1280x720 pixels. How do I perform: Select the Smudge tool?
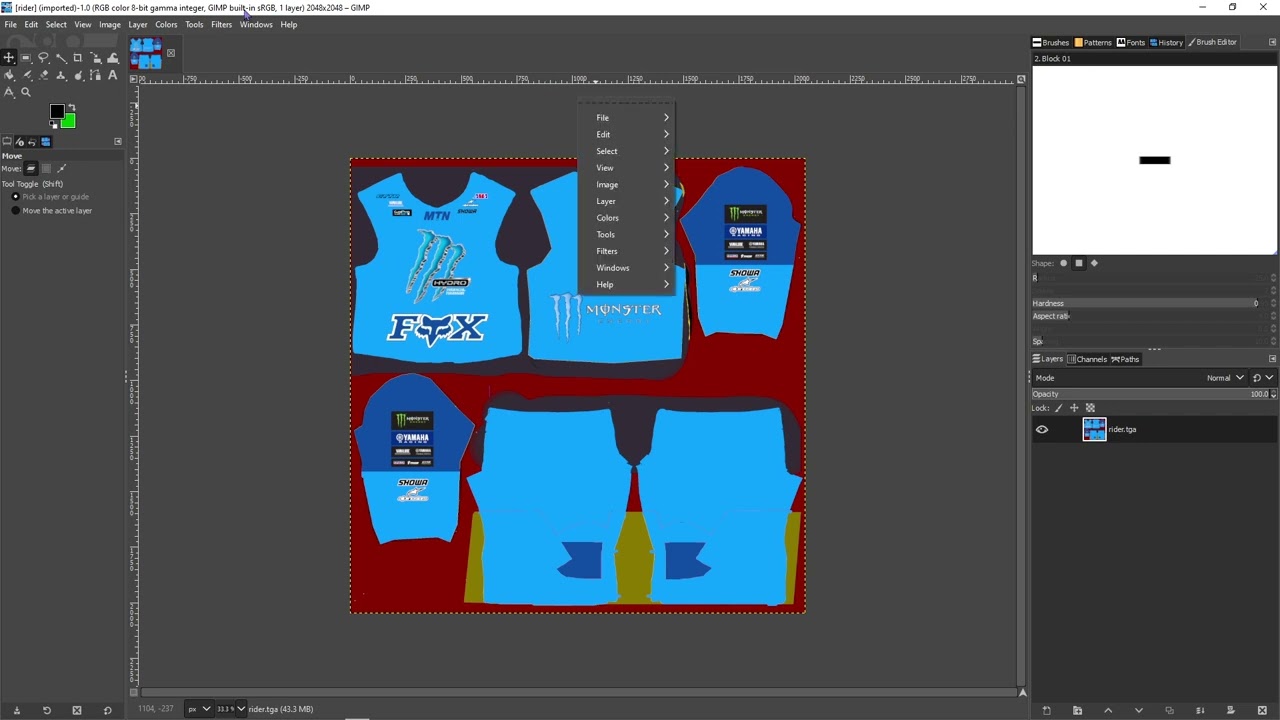(78, 75)
